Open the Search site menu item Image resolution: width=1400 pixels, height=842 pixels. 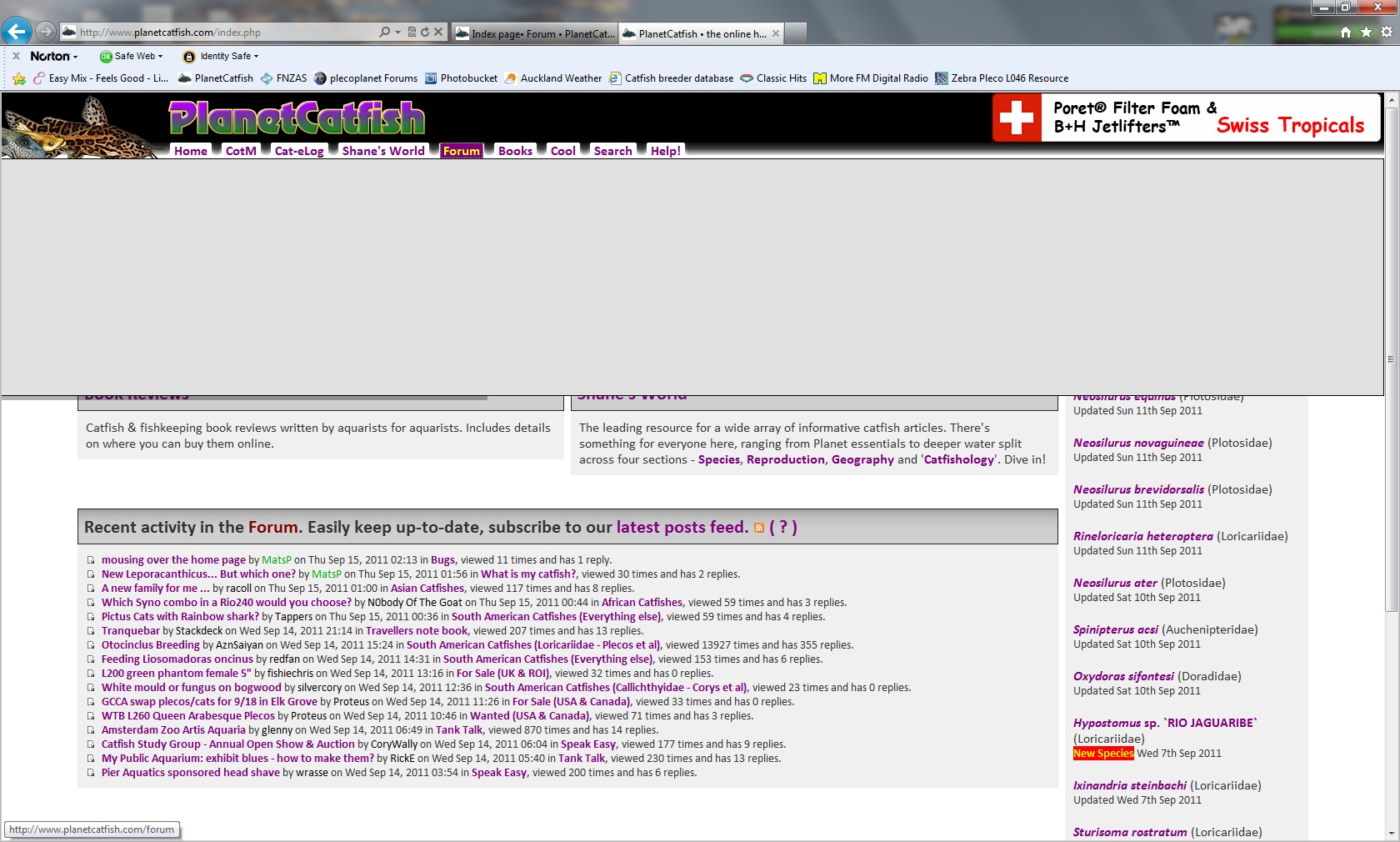point(612,151)
